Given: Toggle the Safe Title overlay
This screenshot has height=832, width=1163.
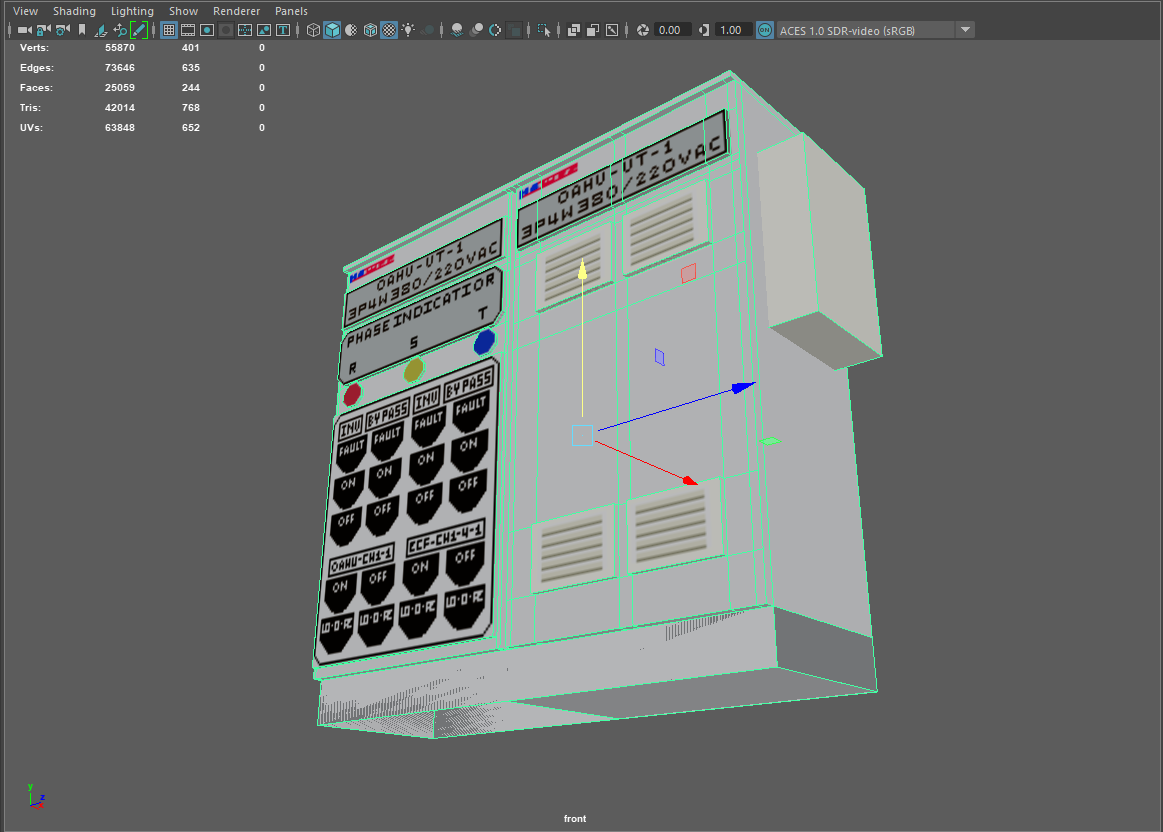Looking at the screenshot, I should tap(283, 30).
